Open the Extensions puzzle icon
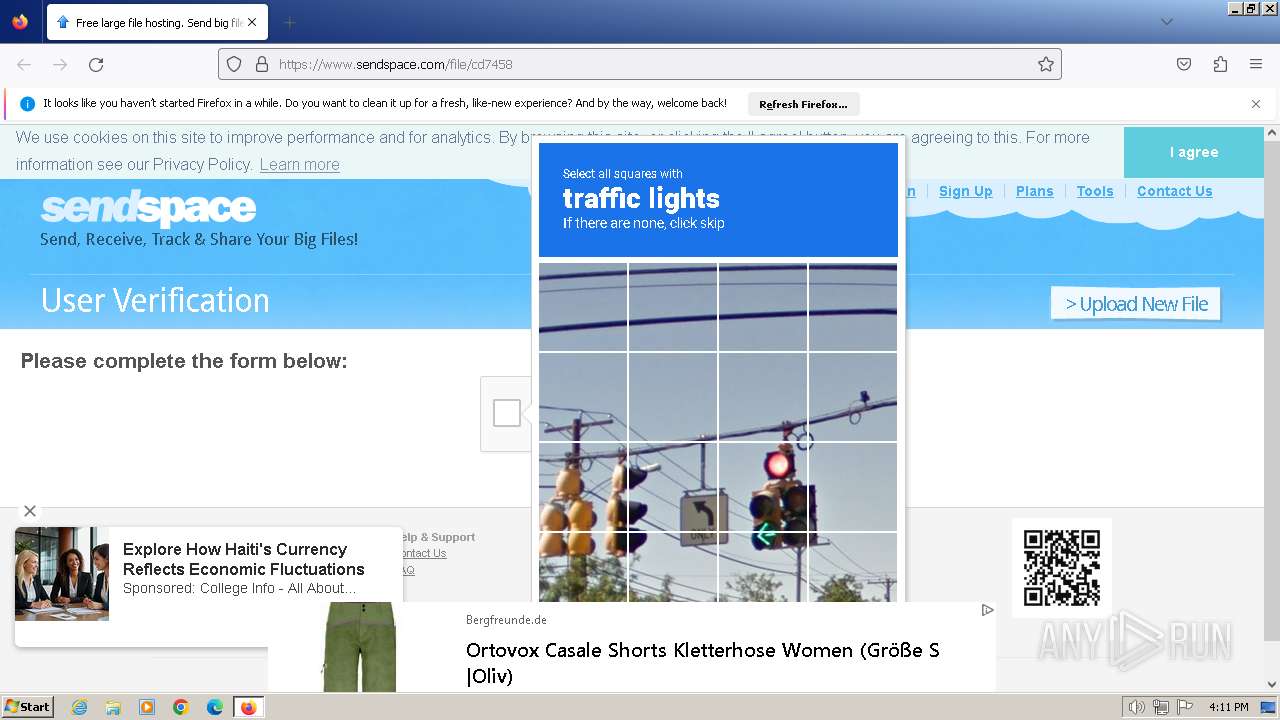Image resolution: width=1280 pixels, height=720 pixels. tap(1220, 64)
